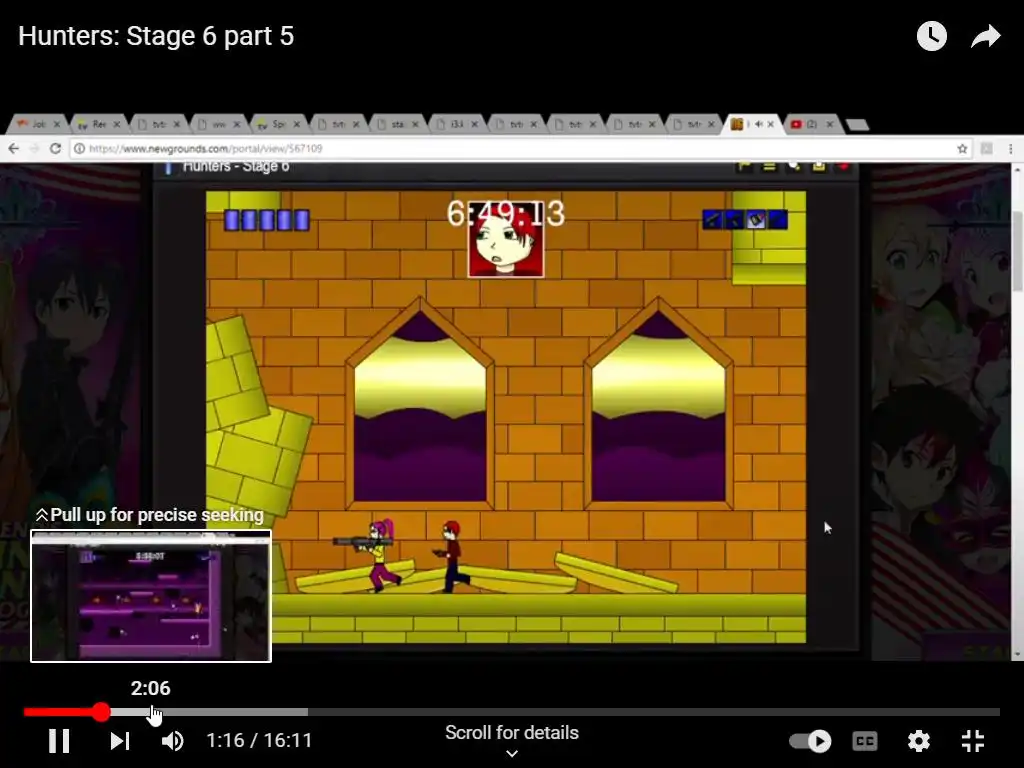This screenshot has height=768, width=1024.
Task: Click the red heart favorite icon above the game
Action: 844,167
